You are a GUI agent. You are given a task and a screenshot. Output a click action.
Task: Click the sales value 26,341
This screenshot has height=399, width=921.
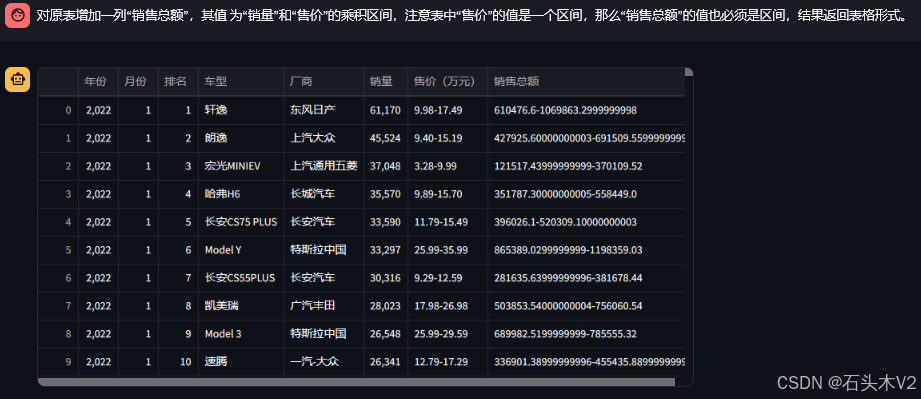(385, 361)
